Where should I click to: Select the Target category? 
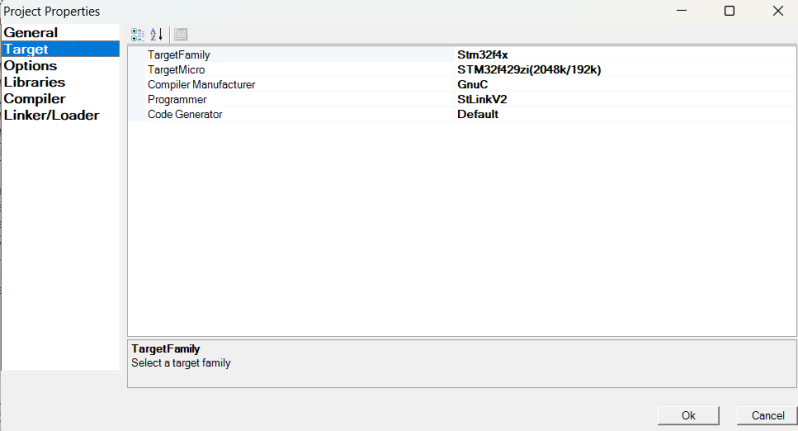click(x=26, y=49)
